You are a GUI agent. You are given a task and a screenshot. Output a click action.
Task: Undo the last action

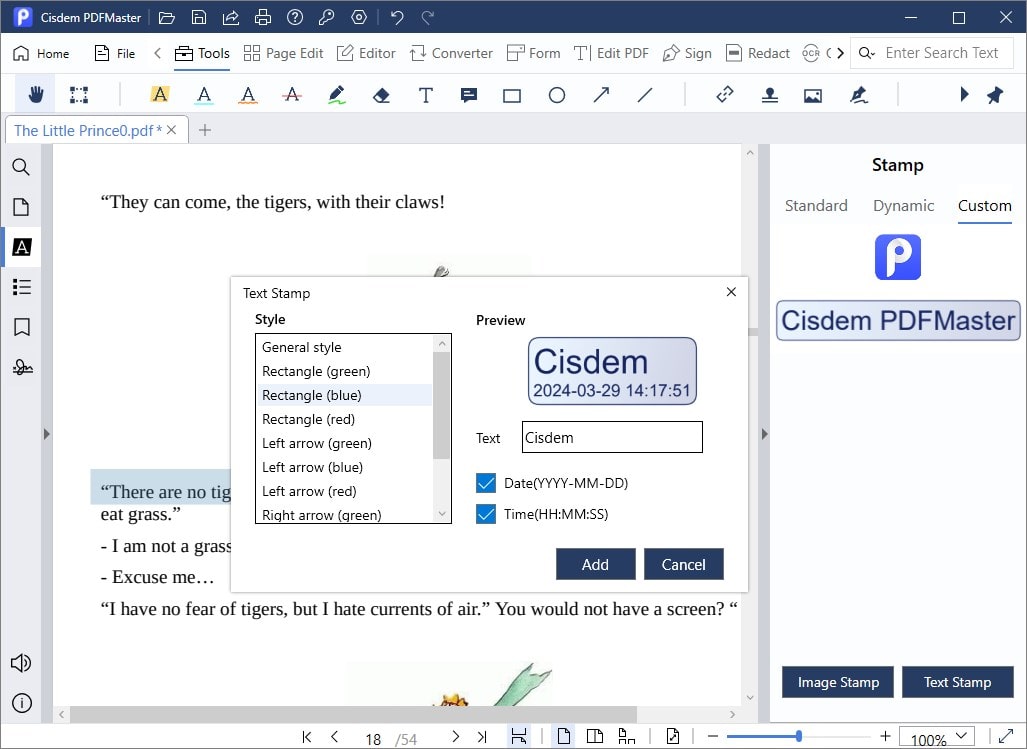click(397, 18)
